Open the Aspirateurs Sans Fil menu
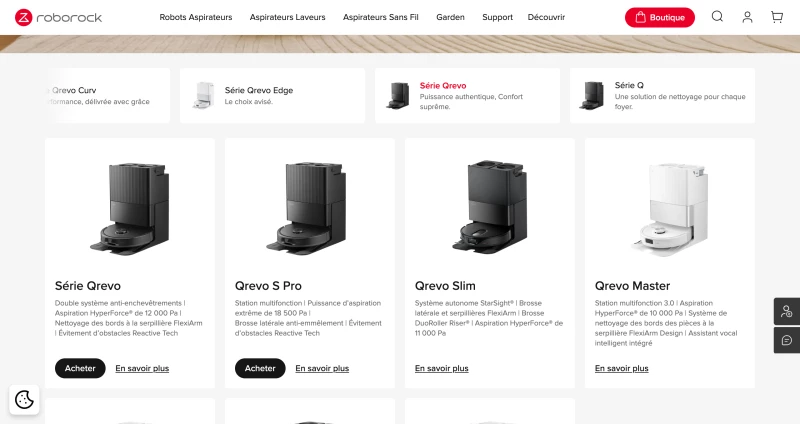This screenshot has width=800, height=424. [381, 17]
